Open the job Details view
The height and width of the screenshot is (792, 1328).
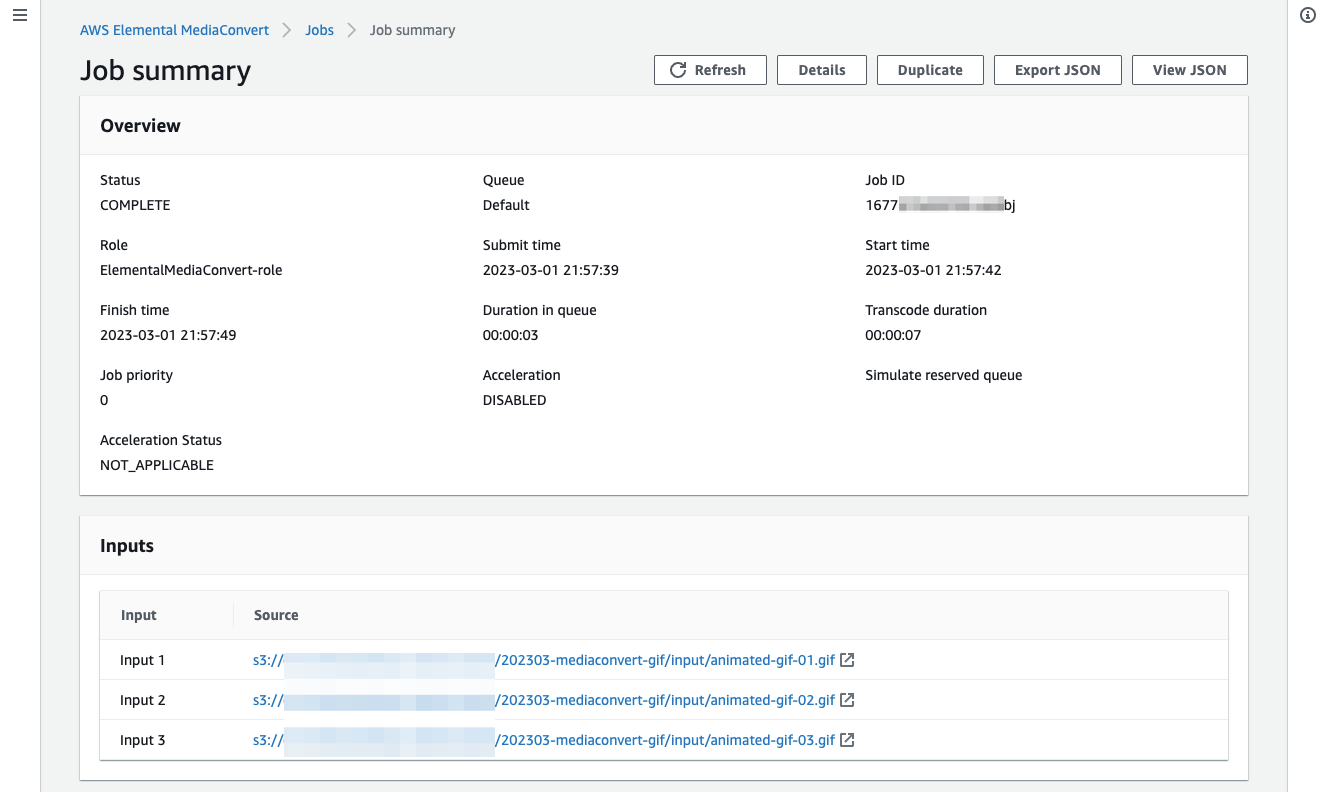(822, 70)
